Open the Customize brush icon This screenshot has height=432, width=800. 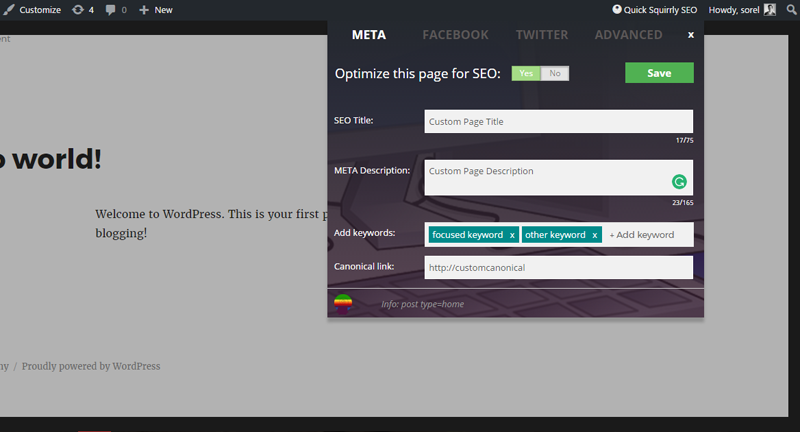point(9,10)
